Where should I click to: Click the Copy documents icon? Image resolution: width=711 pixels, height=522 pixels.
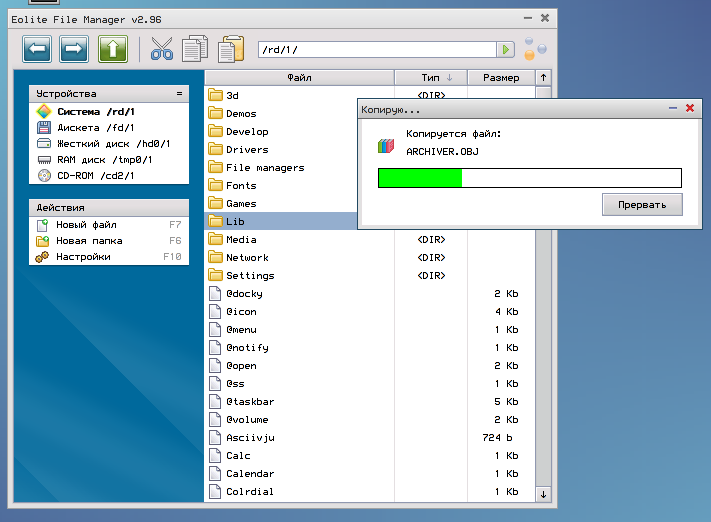point(196,48)
